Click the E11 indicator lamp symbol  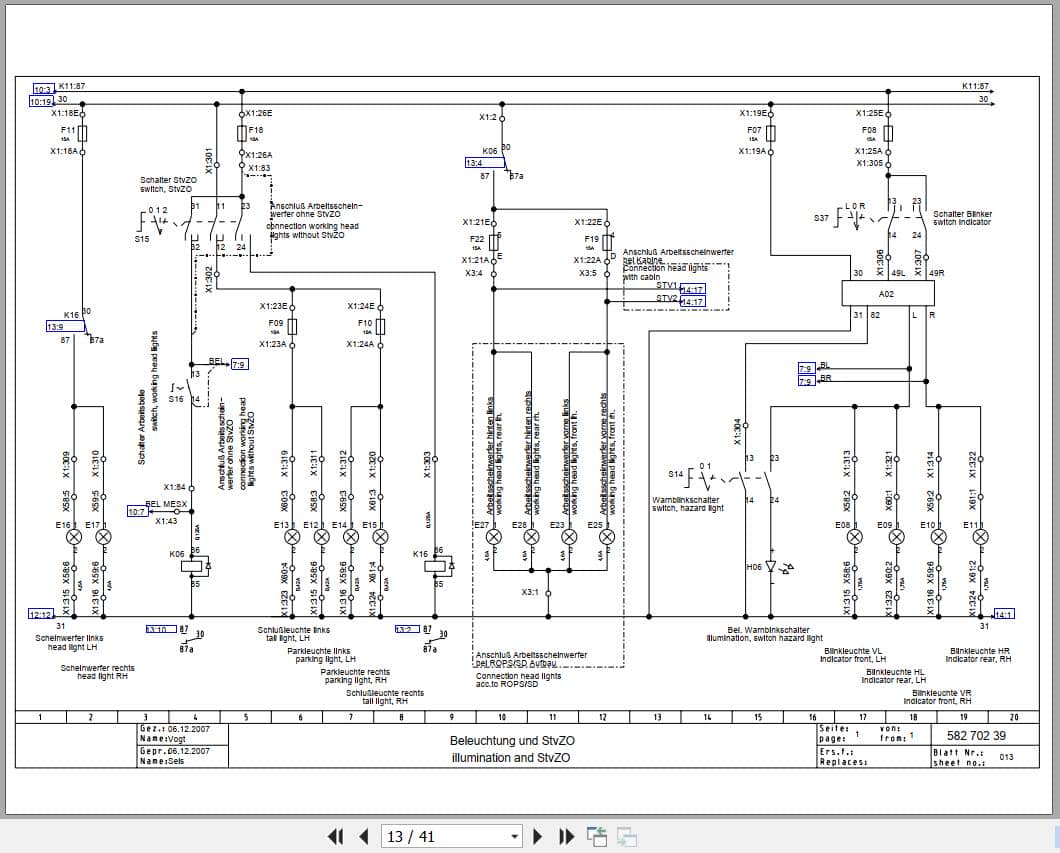click(x=980, y=537)
